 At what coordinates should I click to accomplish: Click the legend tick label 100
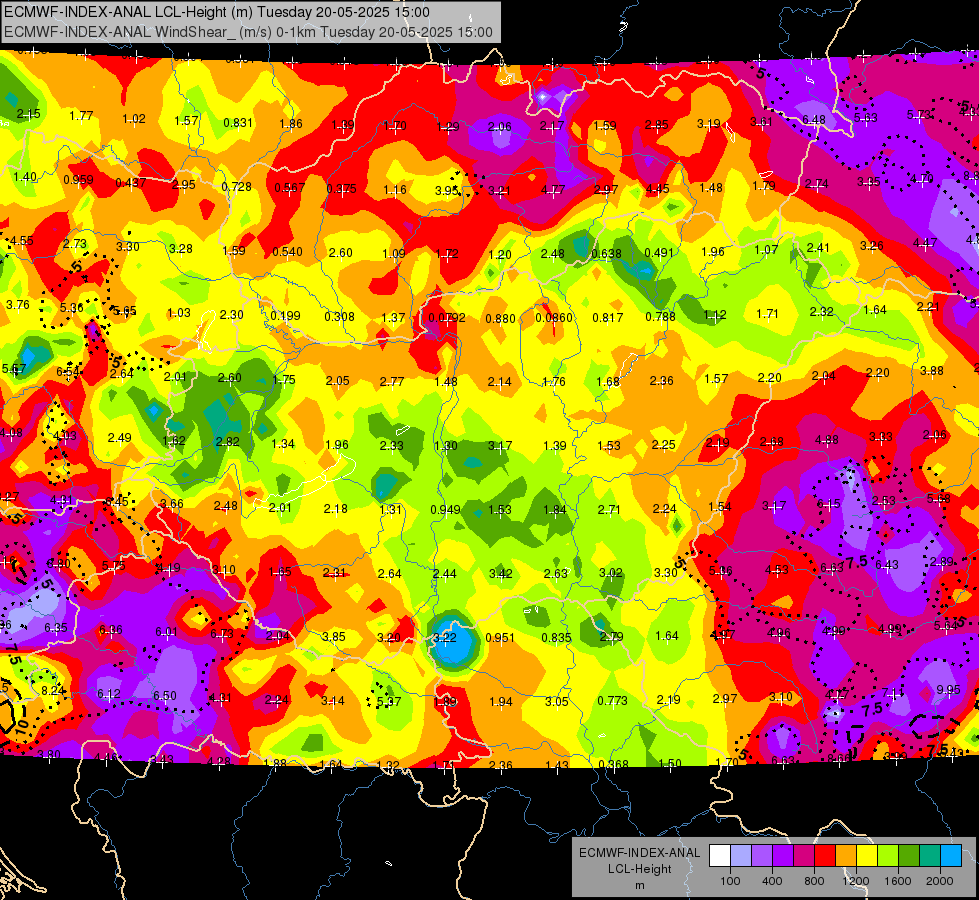730,881
